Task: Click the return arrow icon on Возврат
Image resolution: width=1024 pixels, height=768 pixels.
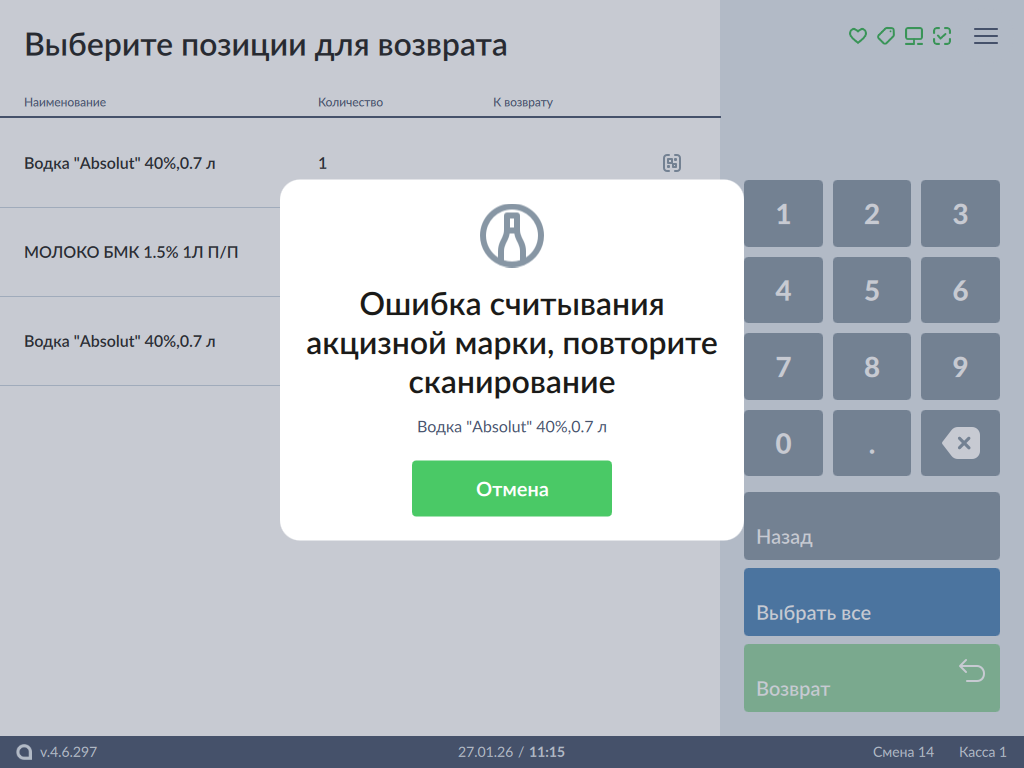Action: point(972,670)
